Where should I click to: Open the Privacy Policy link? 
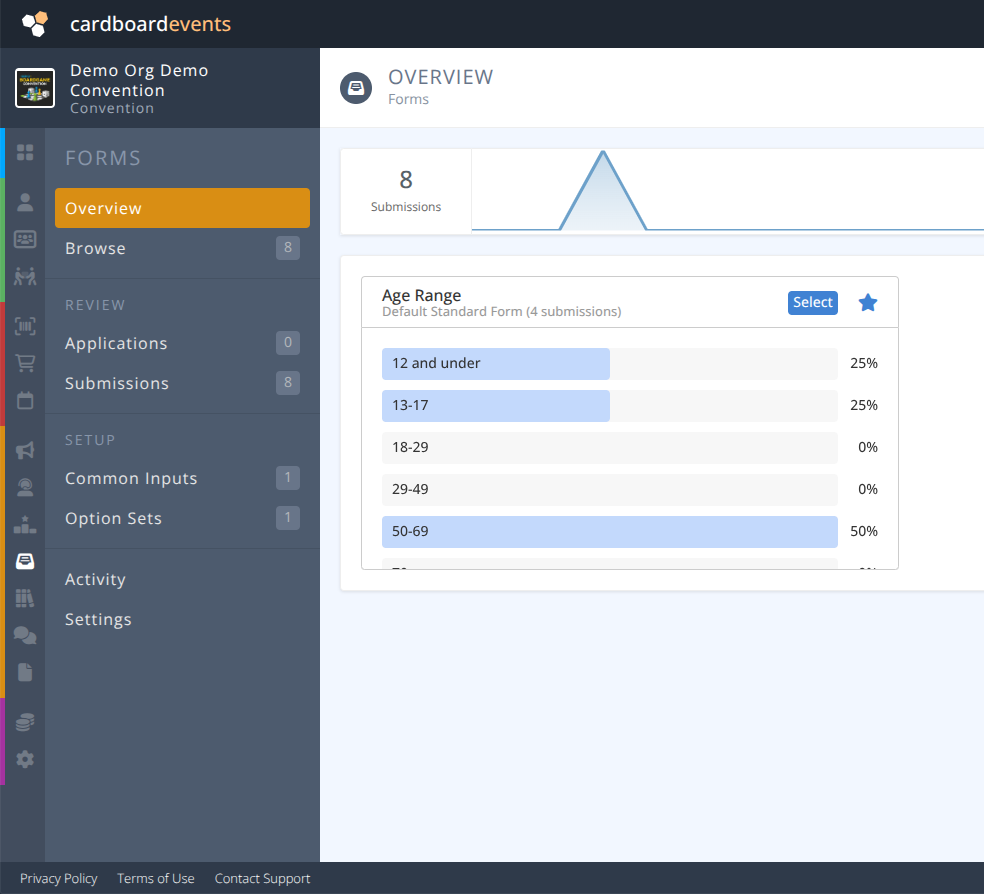59,878
